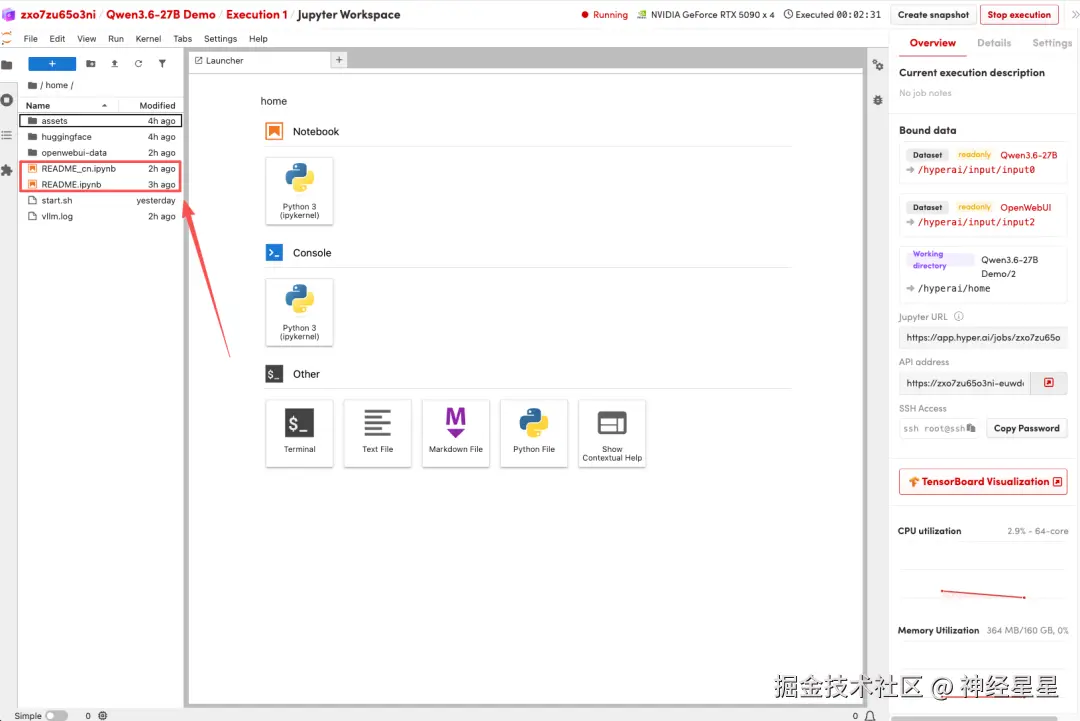
Task: Open the running terminals and kernels sidebar icon
Action: [x=7, y=100]
